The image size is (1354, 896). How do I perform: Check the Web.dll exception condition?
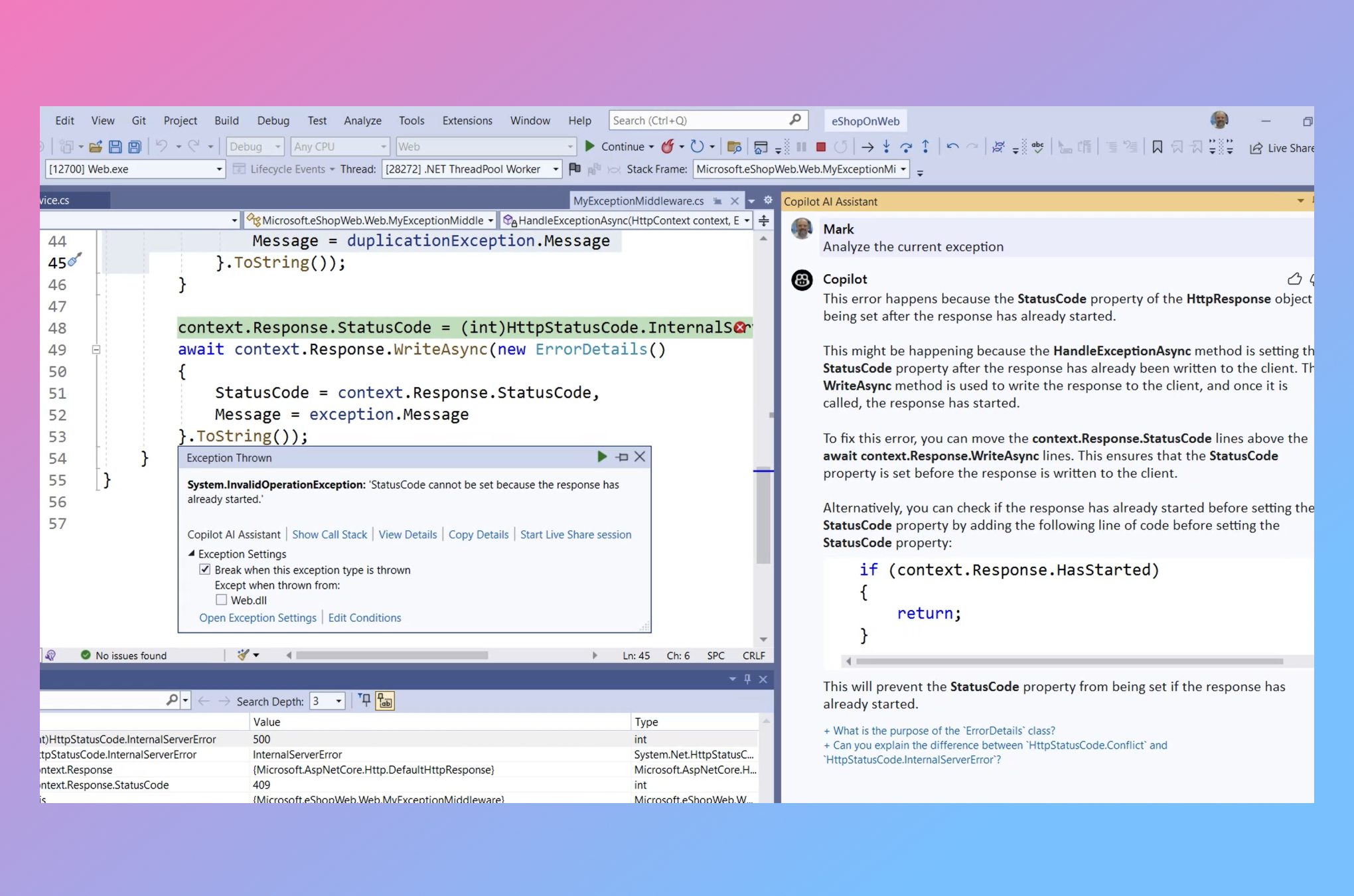pyautogui.click(x=222, y=599)
